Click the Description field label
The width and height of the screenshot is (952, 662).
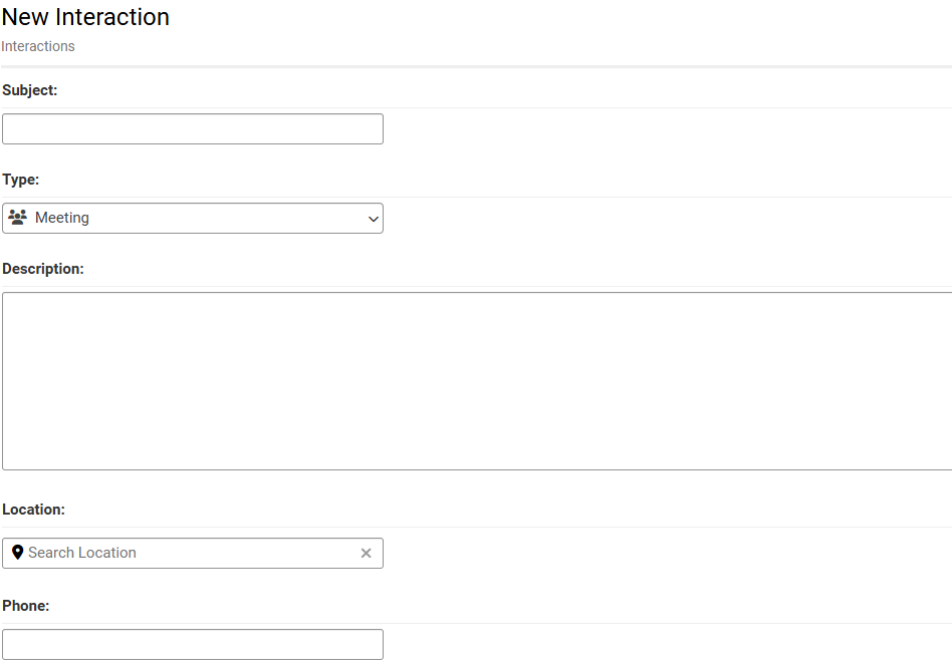click(x=43, y=268)
